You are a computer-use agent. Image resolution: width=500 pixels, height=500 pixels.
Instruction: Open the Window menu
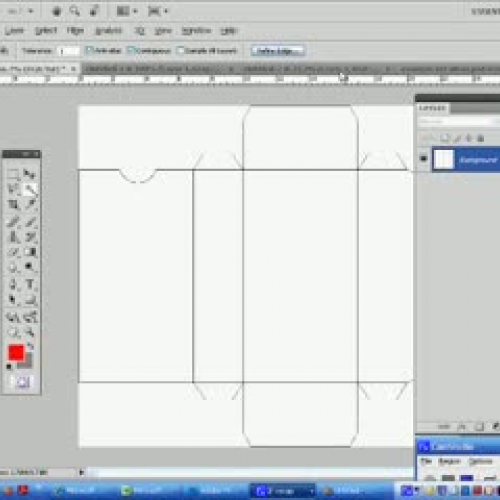point(196,31)
